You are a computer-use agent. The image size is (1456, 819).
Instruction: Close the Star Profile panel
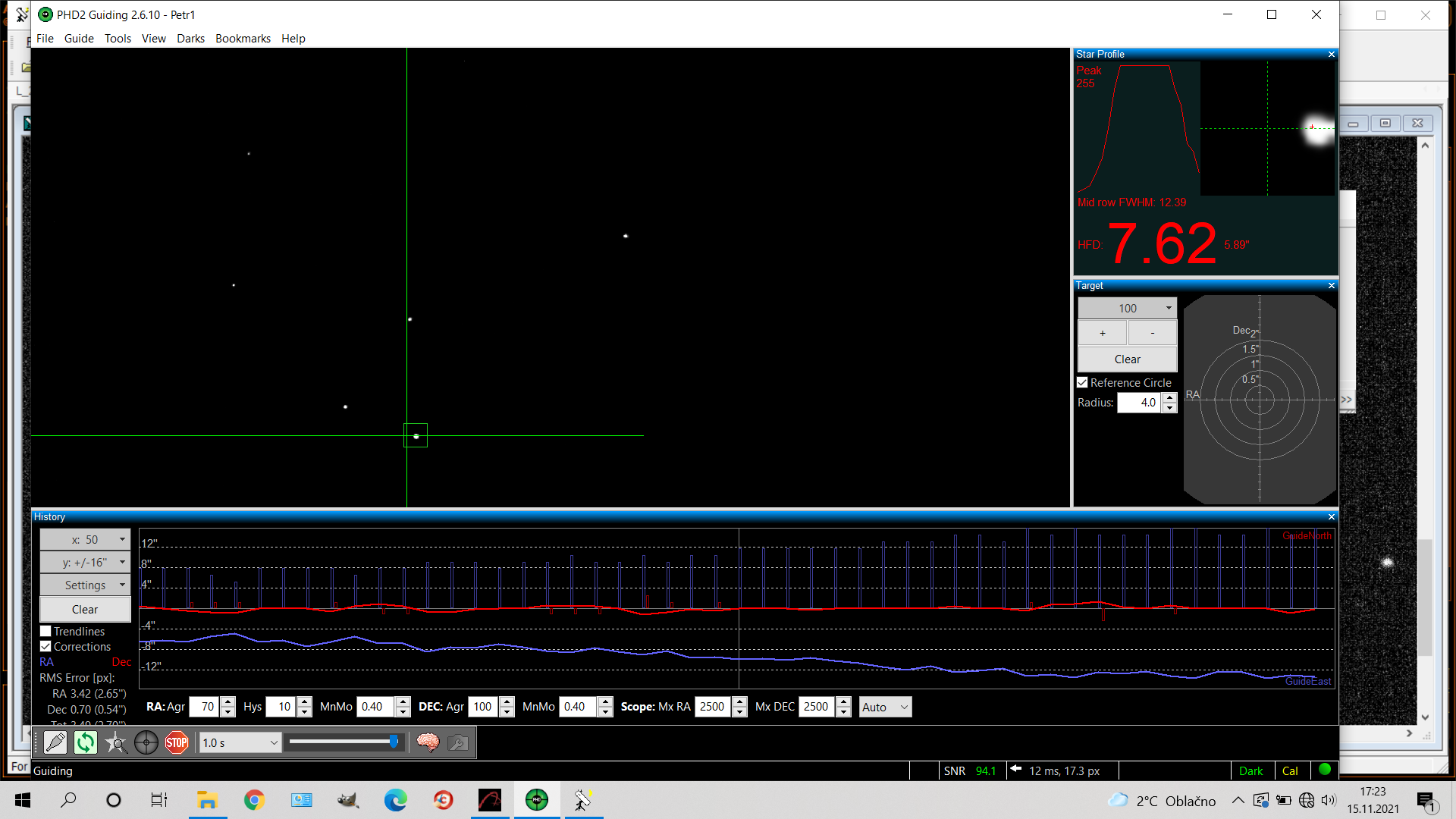1332,55
